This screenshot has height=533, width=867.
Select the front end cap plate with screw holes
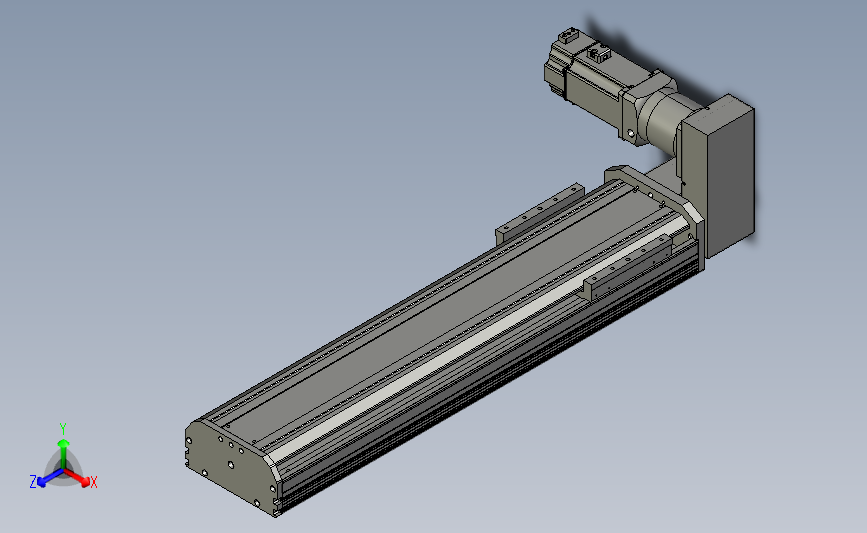[x=231, y=467]
